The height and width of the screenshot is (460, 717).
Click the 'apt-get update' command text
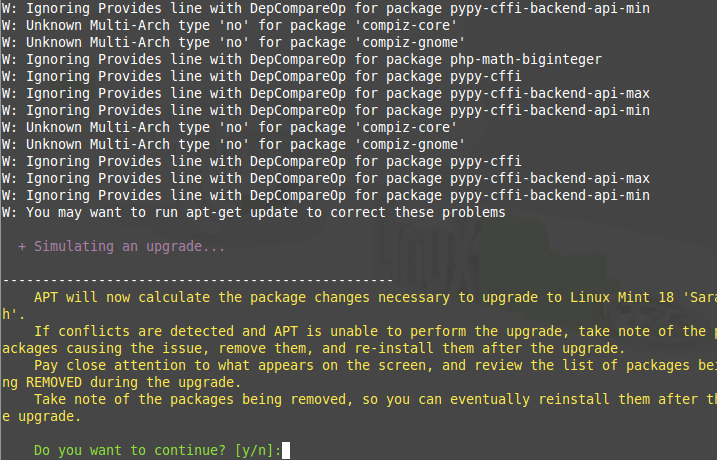(244, 213)
